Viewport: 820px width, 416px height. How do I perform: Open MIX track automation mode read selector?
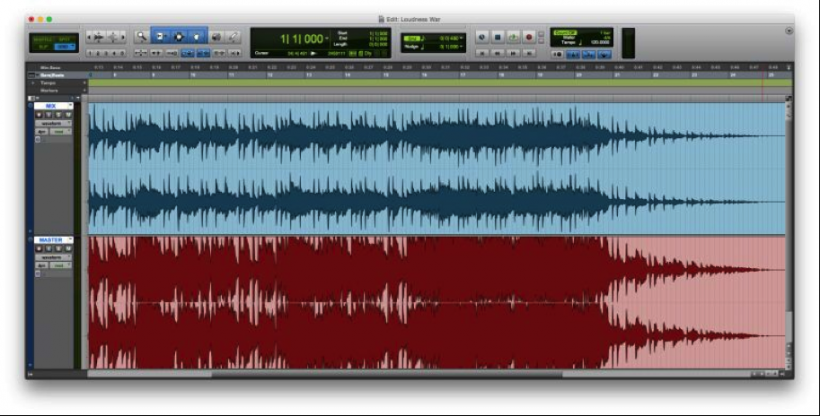tap(61, 132)
